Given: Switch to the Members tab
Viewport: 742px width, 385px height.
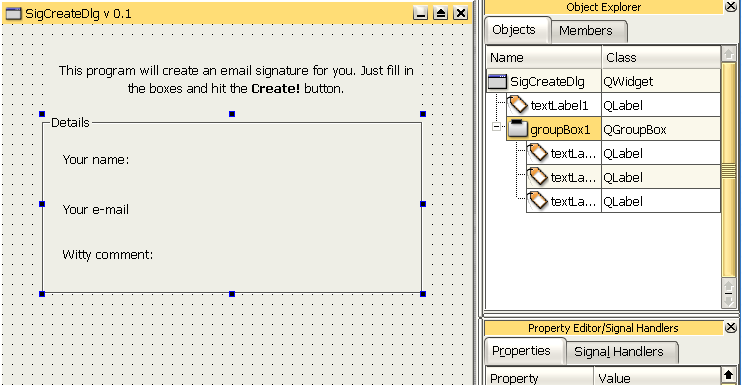Looking at the screenshot, I should pos(585,31).
